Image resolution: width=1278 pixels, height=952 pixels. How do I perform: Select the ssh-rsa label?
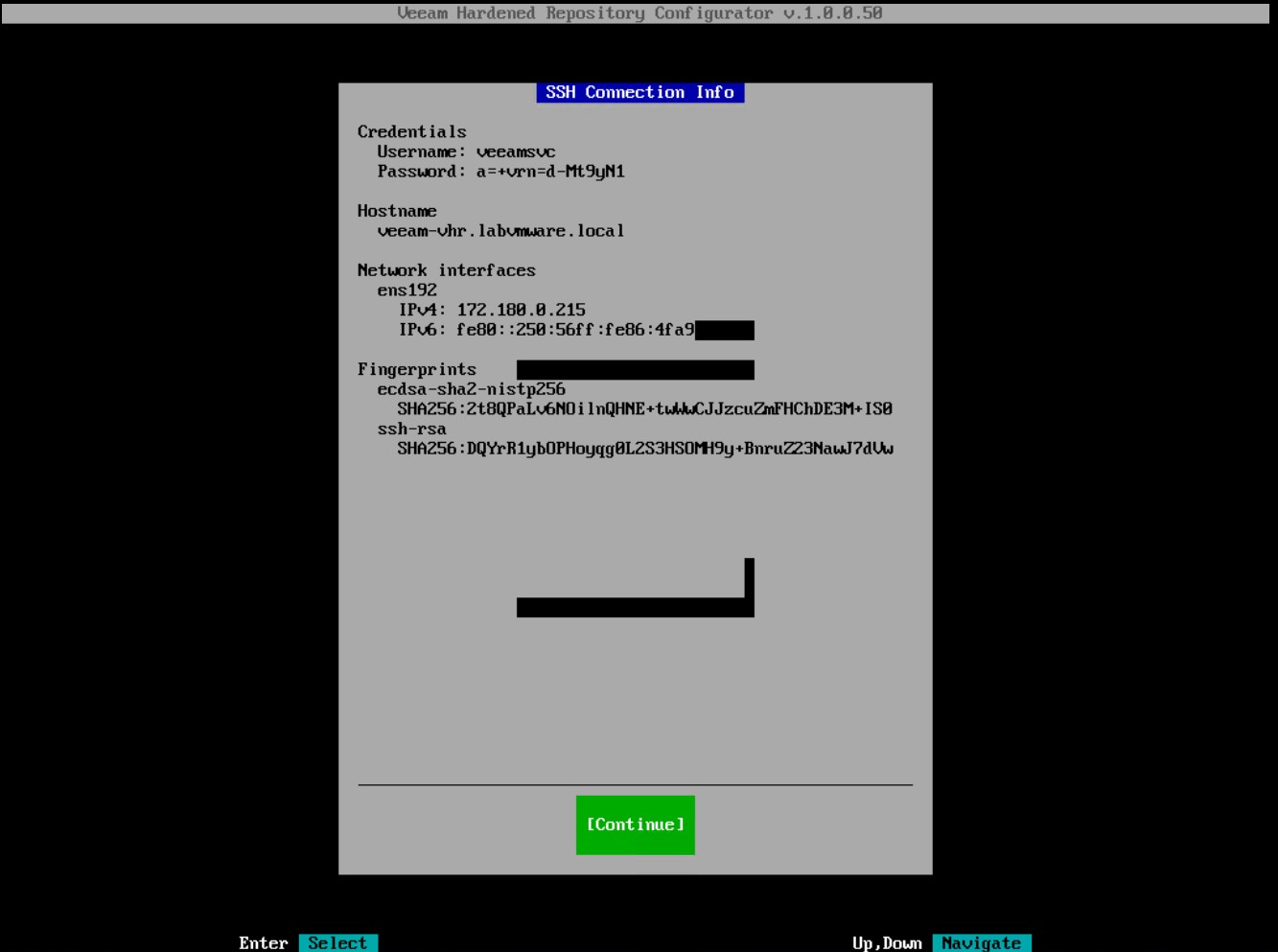[411, 429]
